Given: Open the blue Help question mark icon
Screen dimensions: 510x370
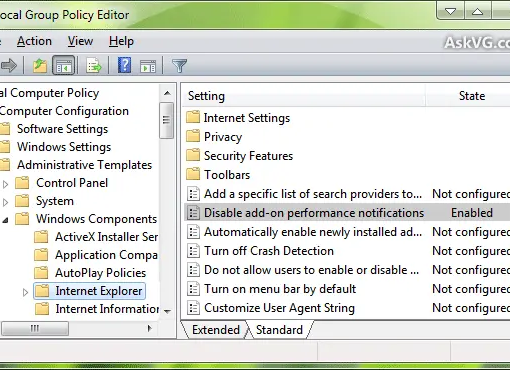Looking at the screenshot, I should pyautogui.click(x=124, y=65).
